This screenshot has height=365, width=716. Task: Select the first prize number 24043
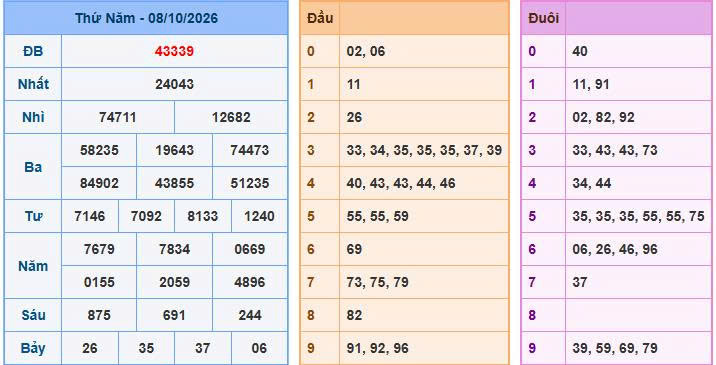click(174, 84)
